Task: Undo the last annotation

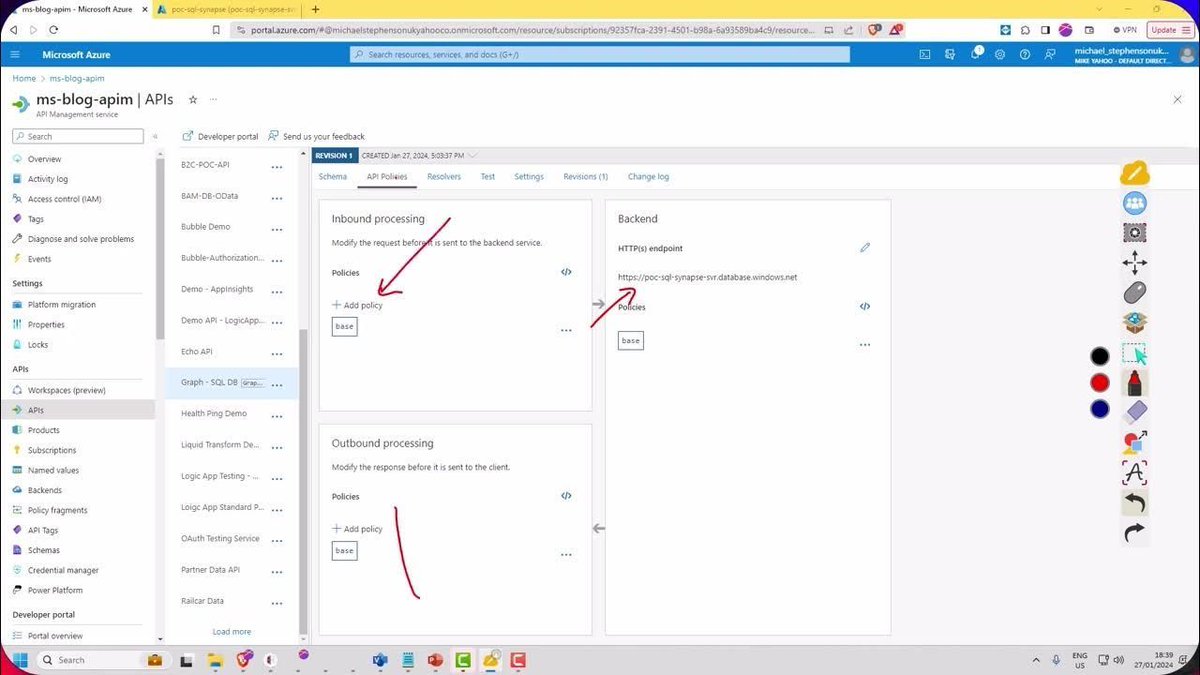Action: click(x=1134, y=503)
